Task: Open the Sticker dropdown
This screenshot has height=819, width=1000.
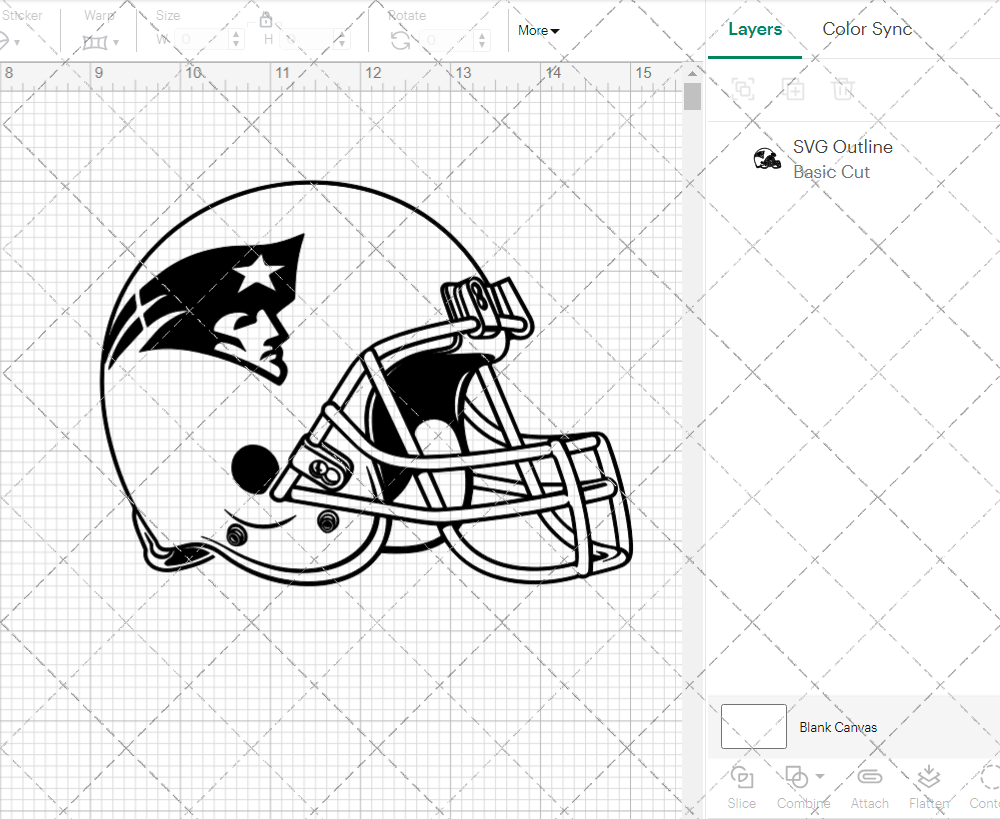Action: coord(11,42)
